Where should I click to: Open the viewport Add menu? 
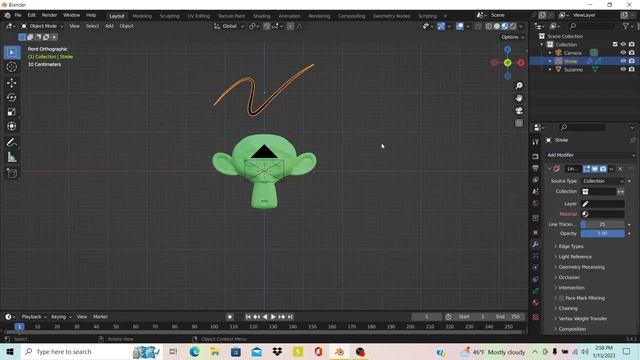click(x=109, y=26)
